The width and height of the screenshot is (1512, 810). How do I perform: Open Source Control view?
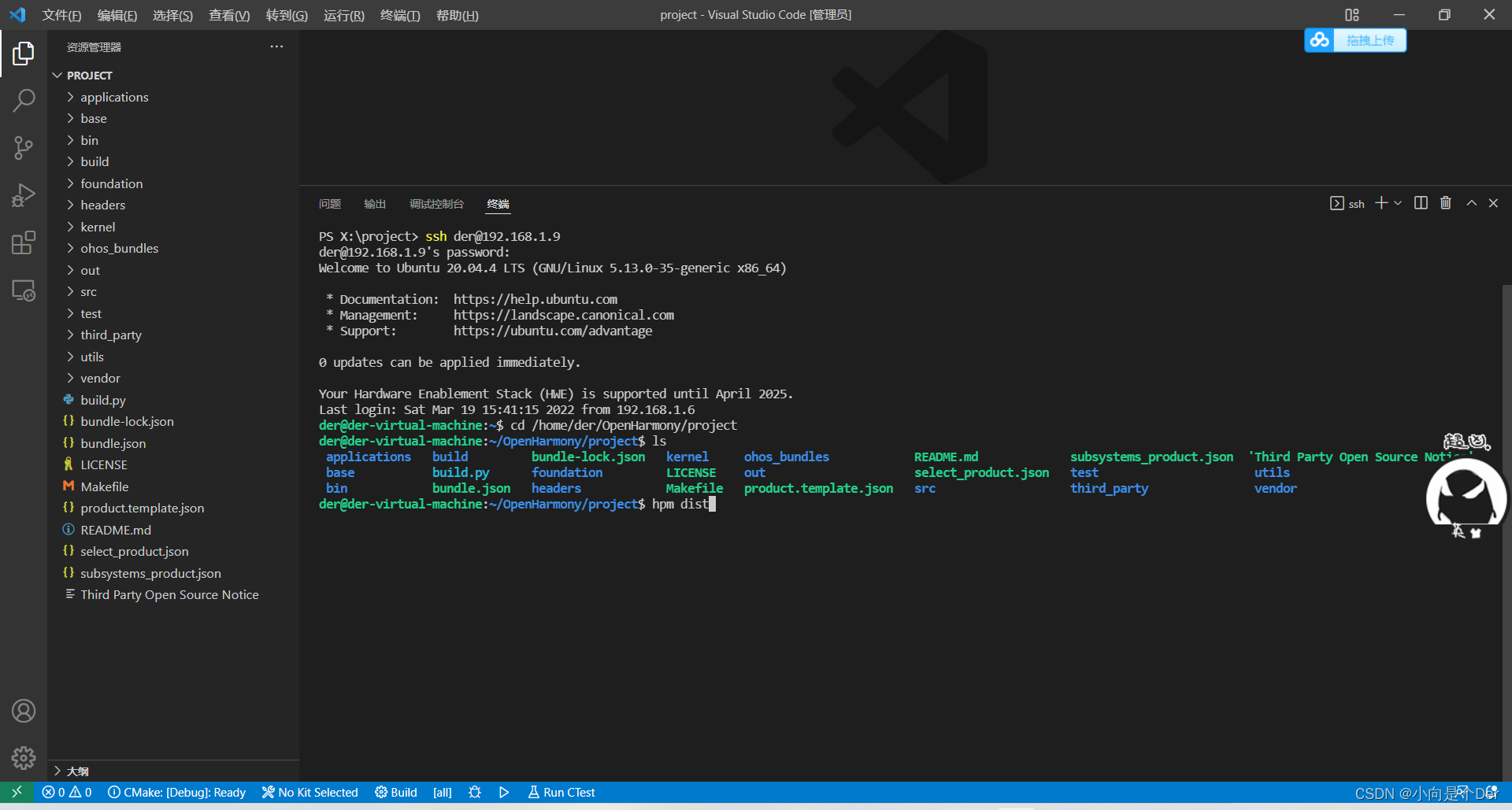pyautogui.click(x=24, y=148)
